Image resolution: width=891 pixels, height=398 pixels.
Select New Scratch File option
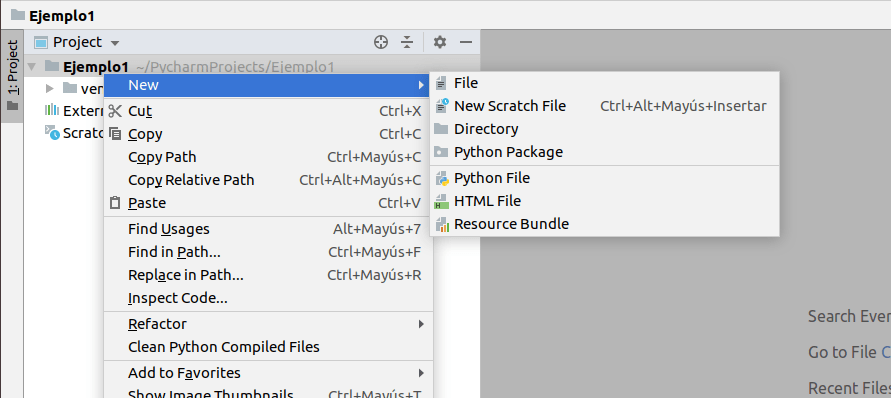(x=605, y=106)
